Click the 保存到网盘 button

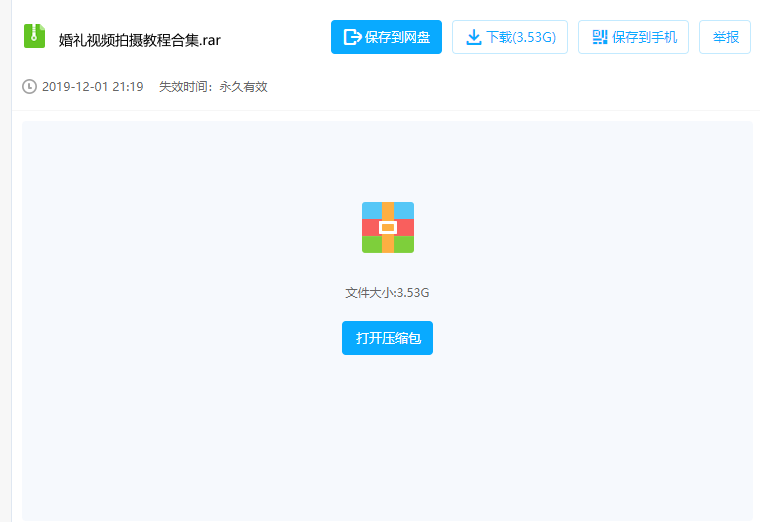coord(386,37)
